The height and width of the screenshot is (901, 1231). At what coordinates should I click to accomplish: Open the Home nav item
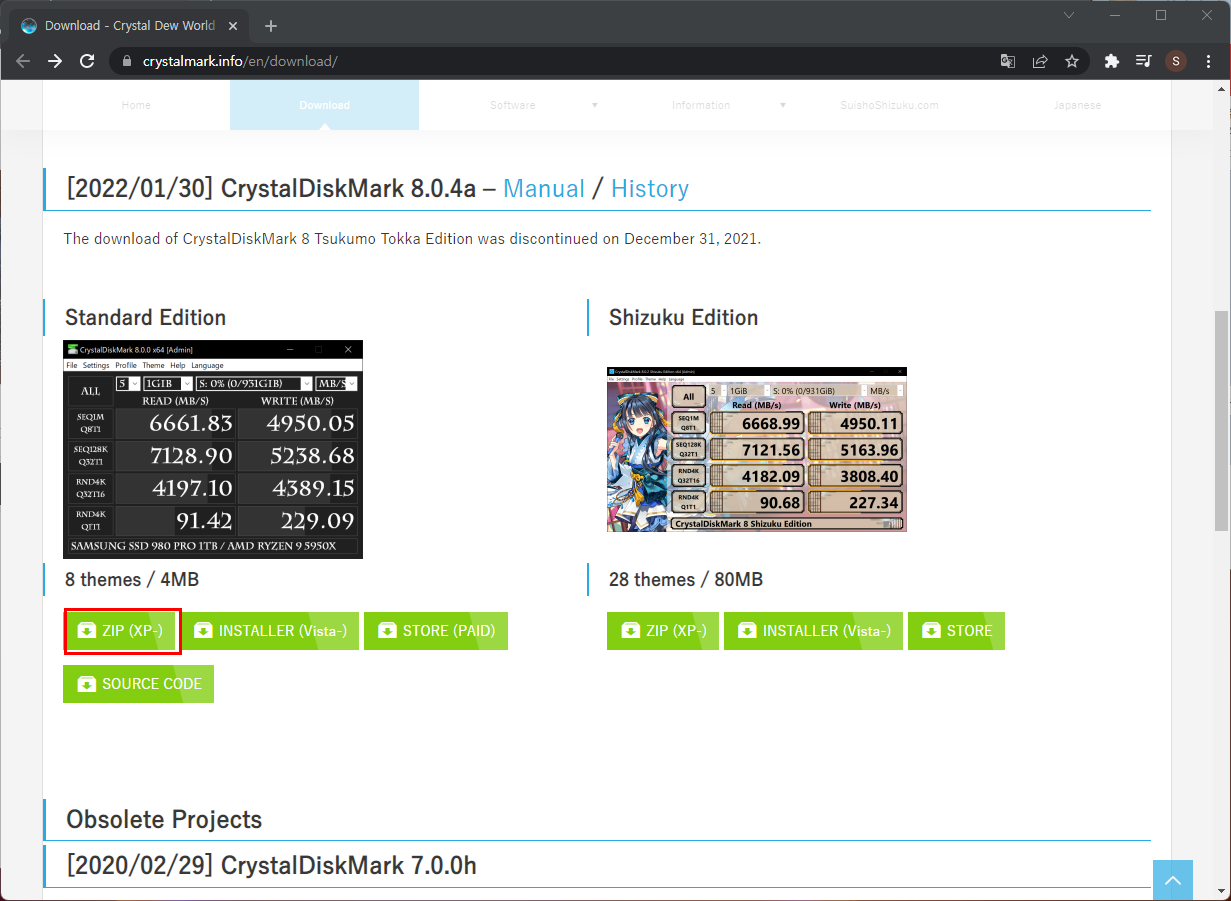[136, 105]
